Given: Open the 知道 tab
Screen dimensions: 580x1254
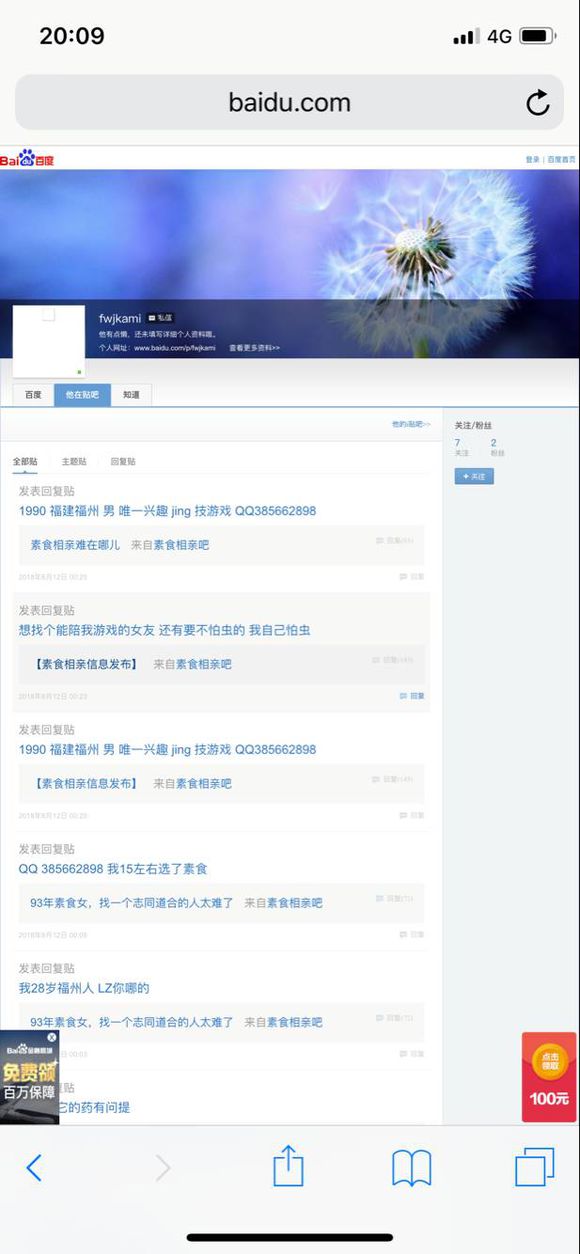Looking at the screenshot, I should (x=131, y=395).
